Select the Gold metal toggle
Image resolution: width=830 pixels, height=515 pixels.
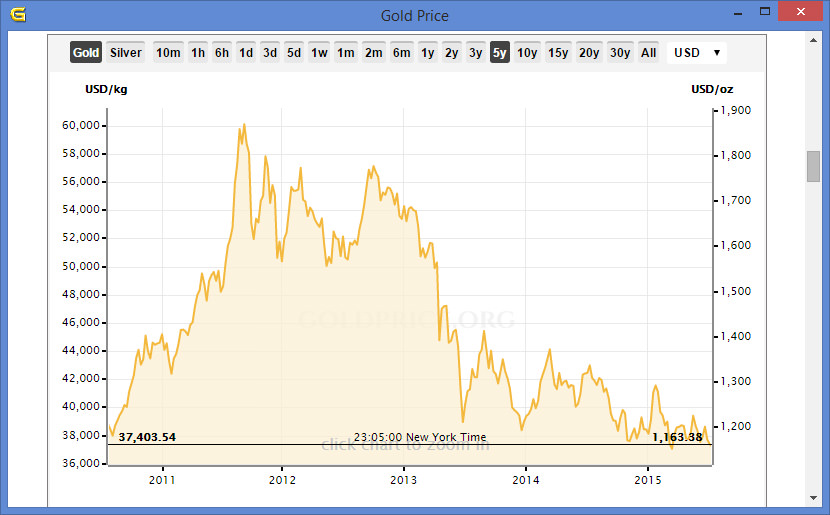tap(86, 53)
